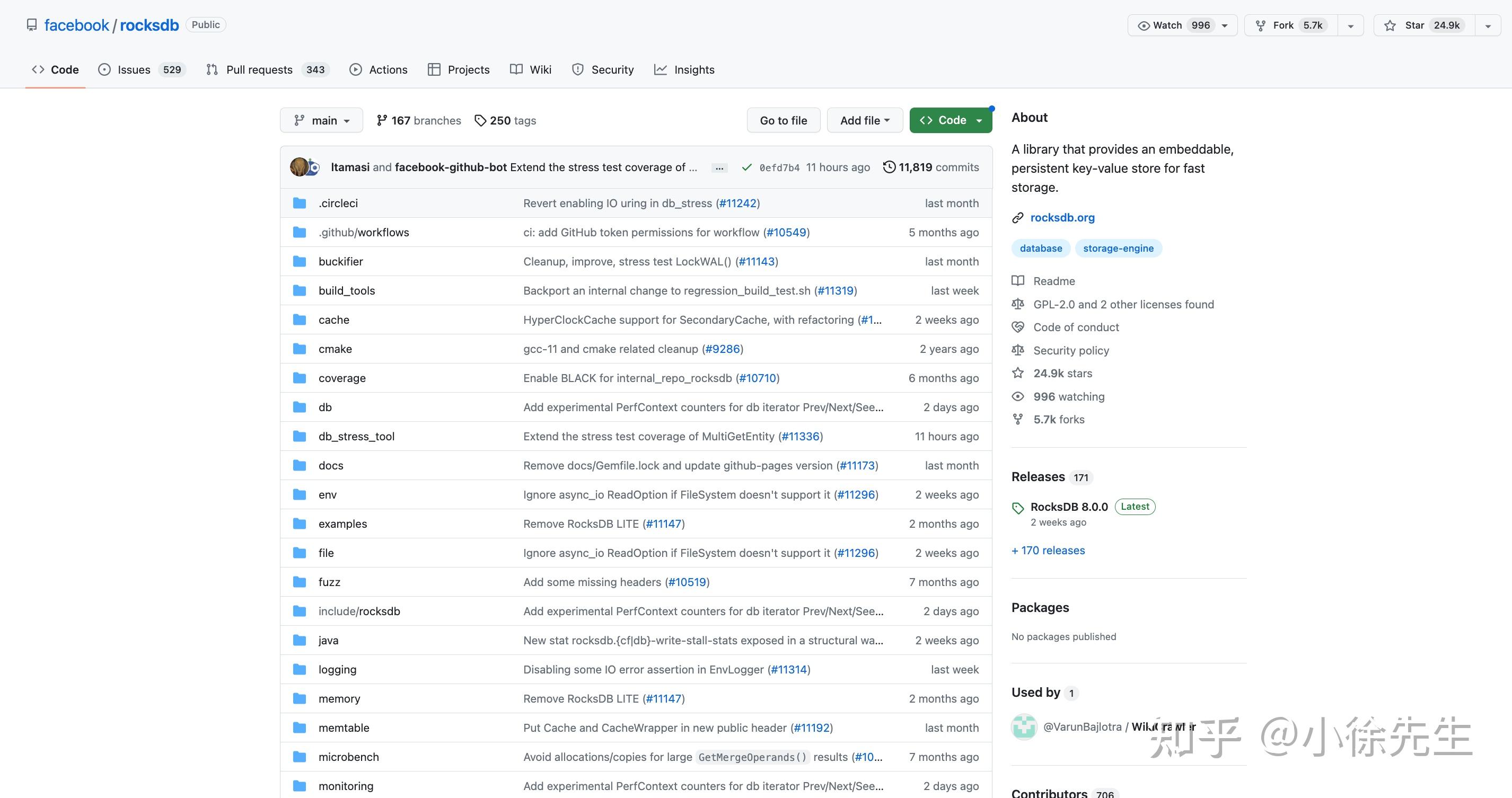Expand the commit message ellipsis button
1512x798 pixels.
coord(719,168)
